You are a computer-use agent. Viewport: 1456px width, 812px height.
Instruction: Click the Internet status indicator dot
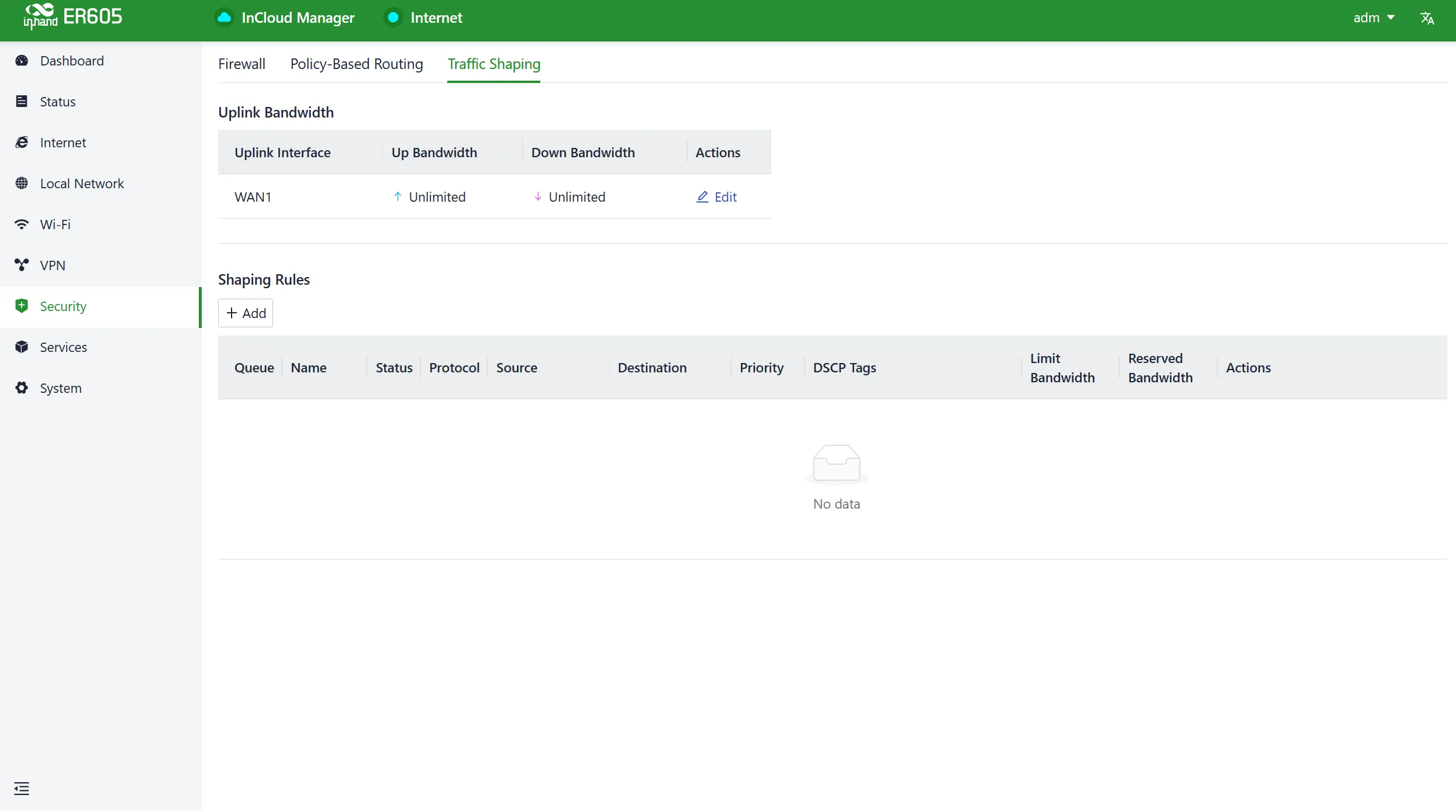click(x=394, y=18)
